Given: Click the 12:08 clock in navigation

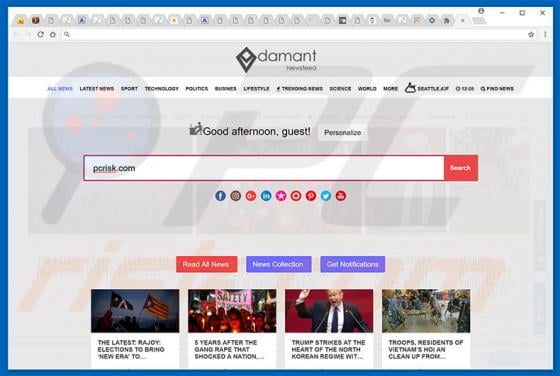Looking at the screenshot, I should click(x=465, y=89).
